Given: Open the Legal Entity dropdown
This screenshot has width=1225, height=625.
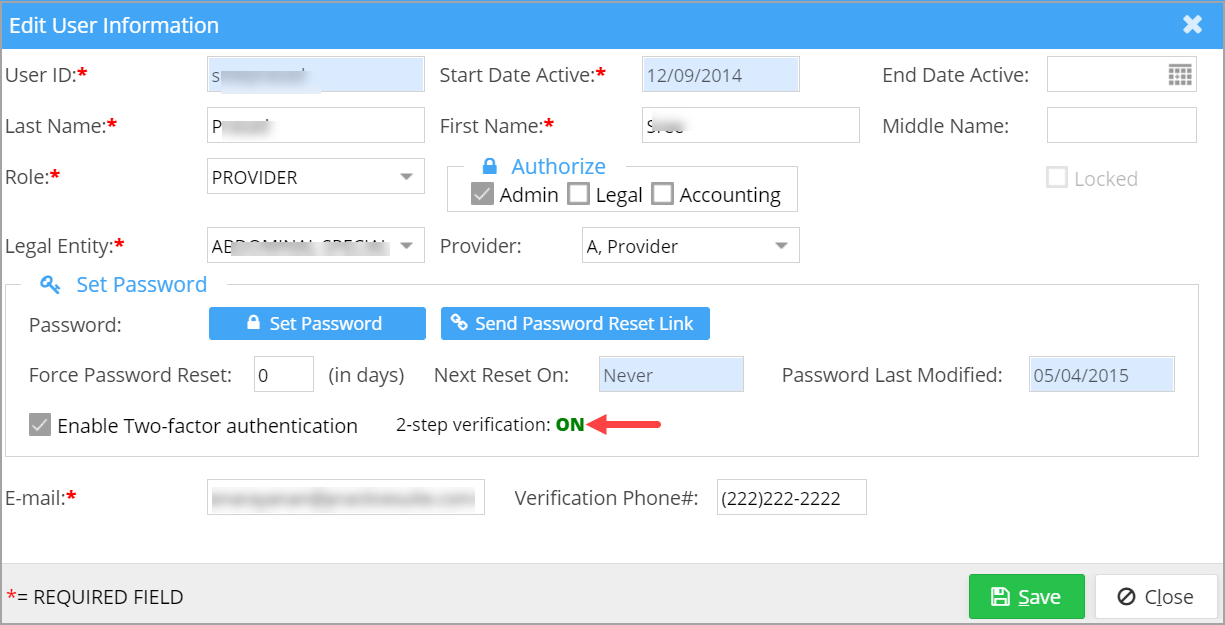Looking at the screenshot, I should (x=406, y=246).
